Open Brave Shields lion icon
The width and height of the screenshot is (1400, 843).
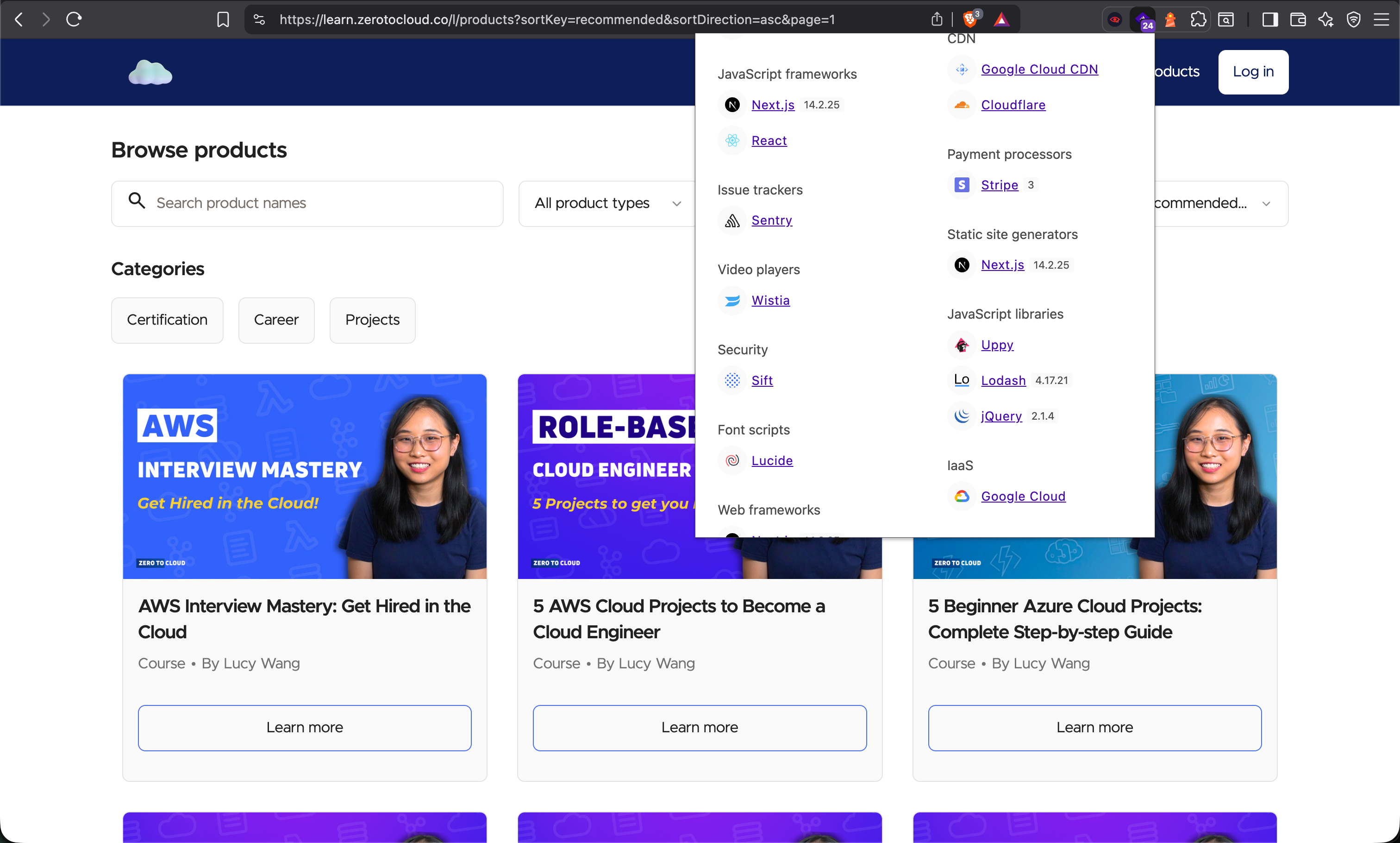click(971, 20)
